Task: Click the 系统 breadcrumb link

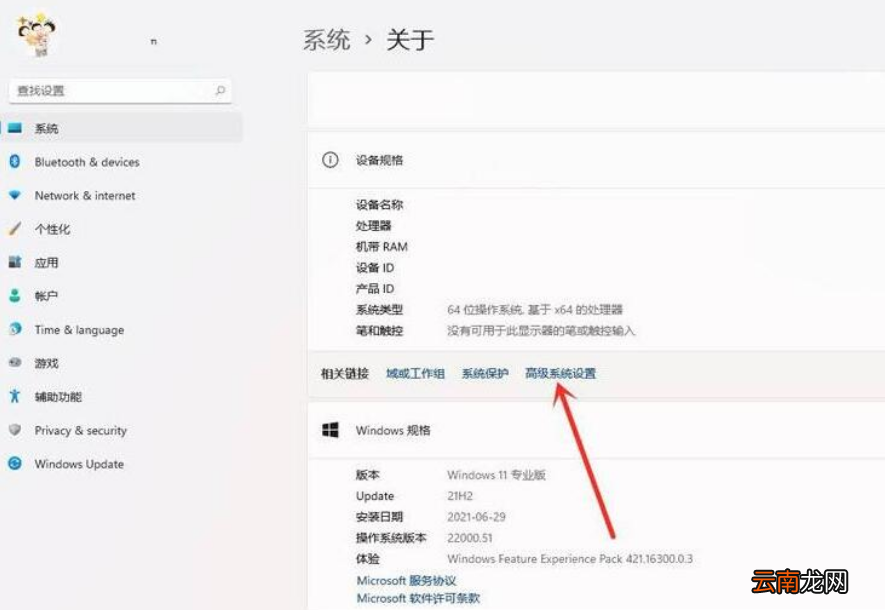Action: (x=327, y=40)
